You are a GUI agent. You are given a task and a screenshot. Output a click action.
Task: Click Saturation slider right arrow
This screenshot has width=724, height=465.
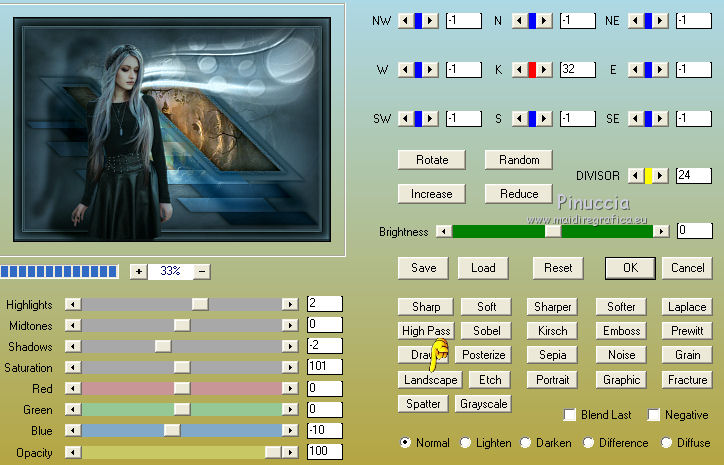pyautogui.click(x=290, y=367)
